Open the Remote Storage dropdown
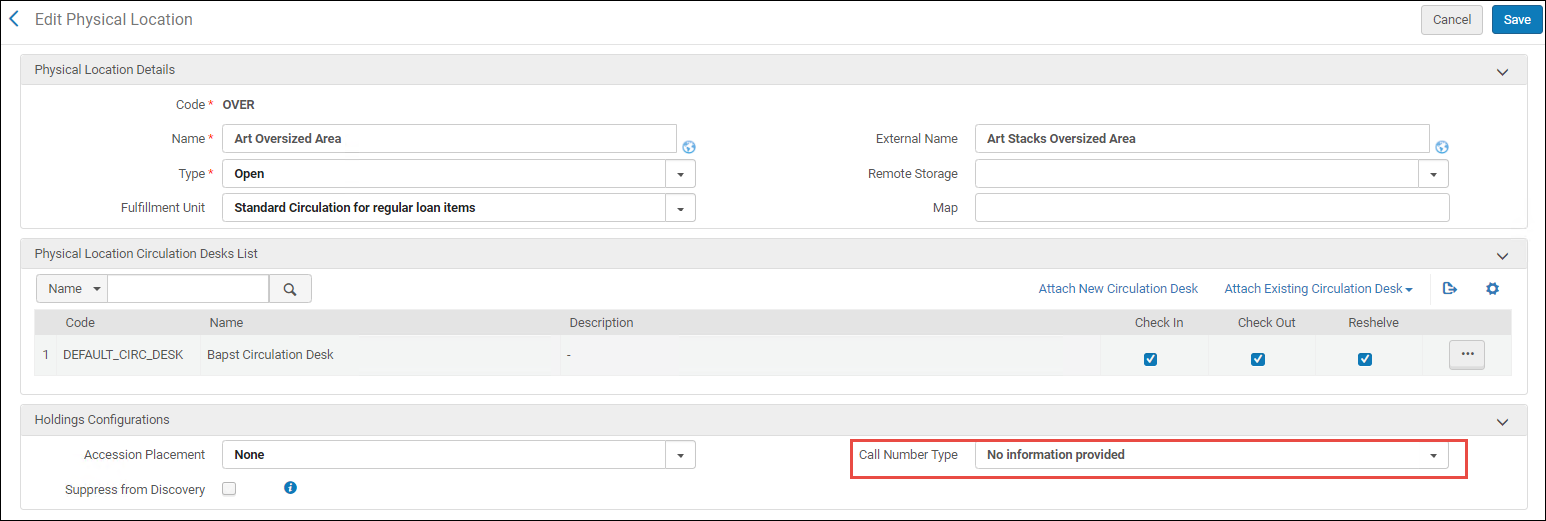1546x521 pixels. click(x=1212, y=174)
